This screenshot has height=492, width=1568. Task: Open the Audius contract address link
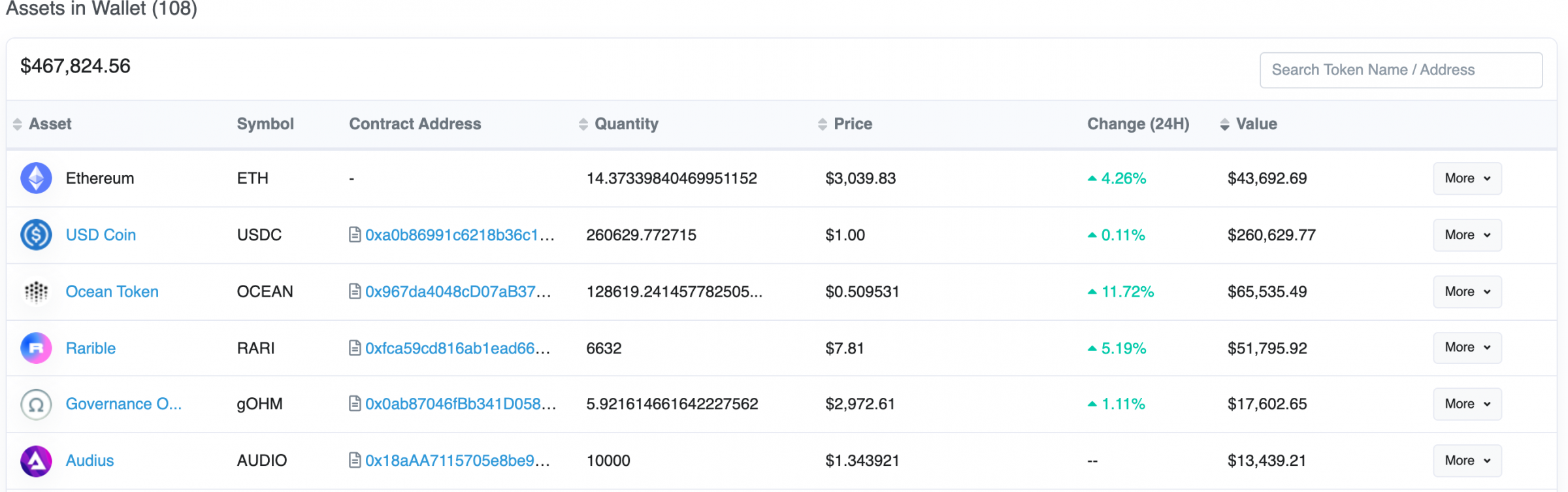457,461
